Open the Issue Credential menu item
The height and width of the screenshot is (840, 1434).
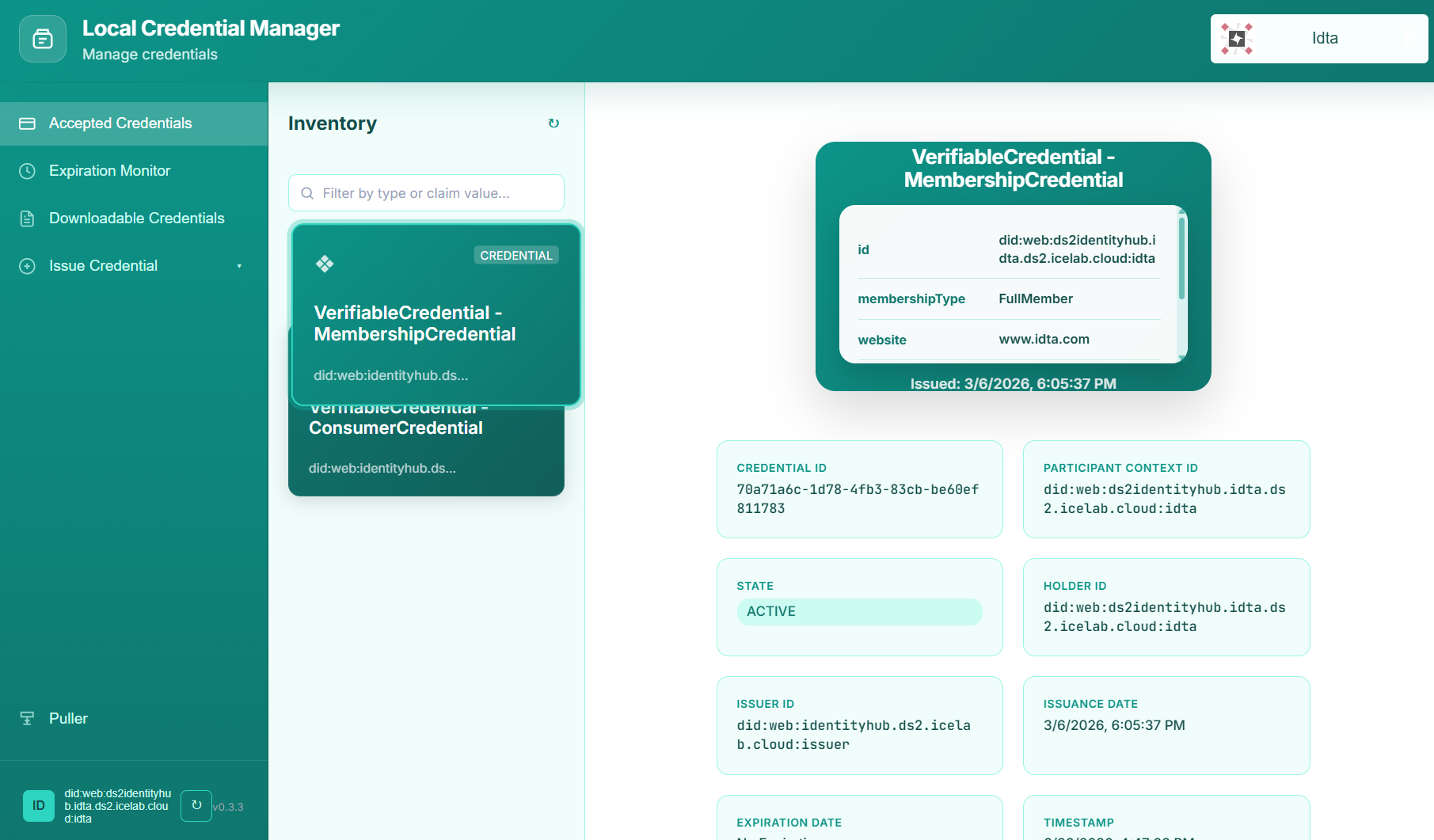[x=134, y=266]
